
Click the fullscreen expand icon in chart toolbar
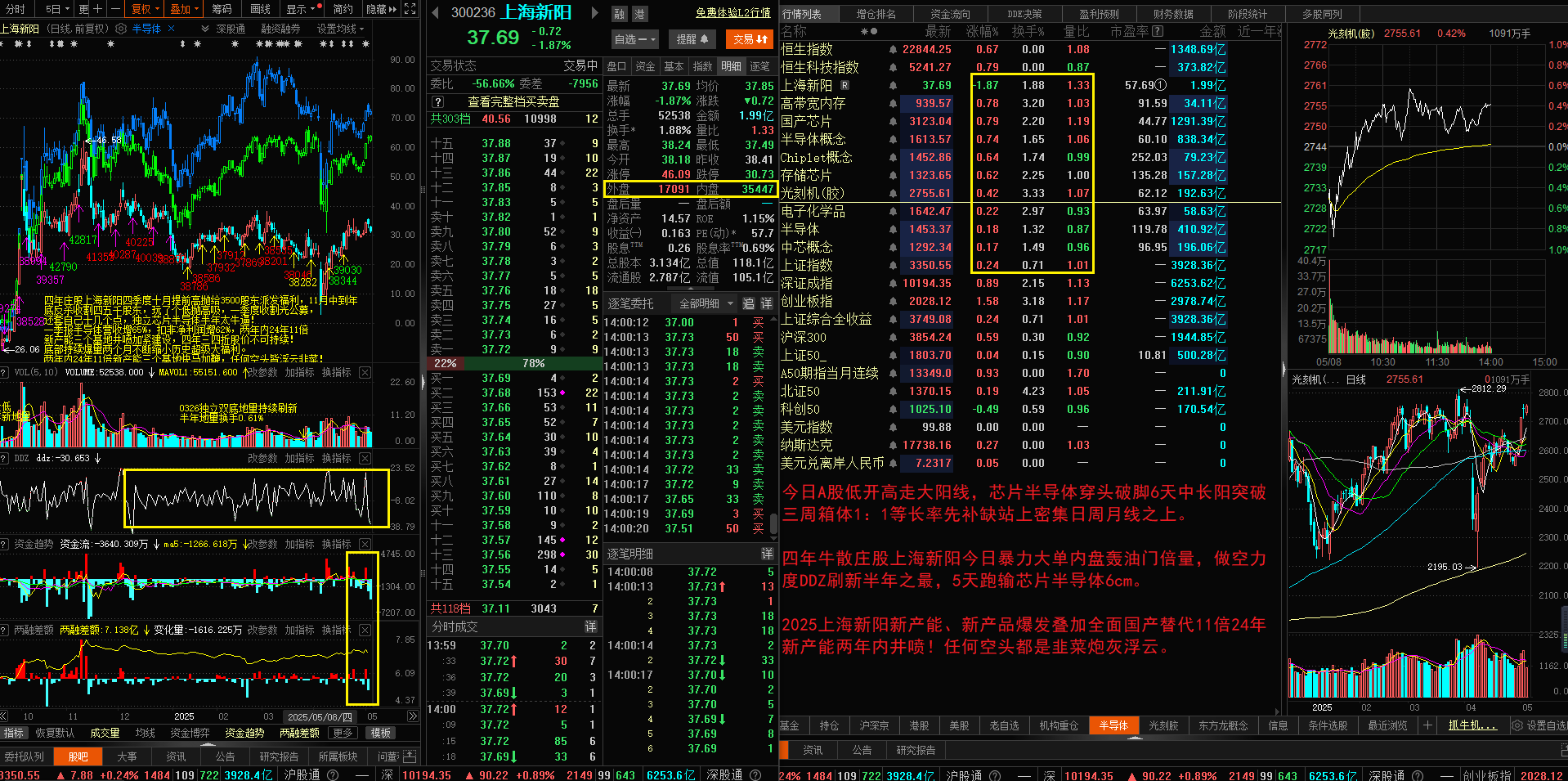click(x=410, y=9)
